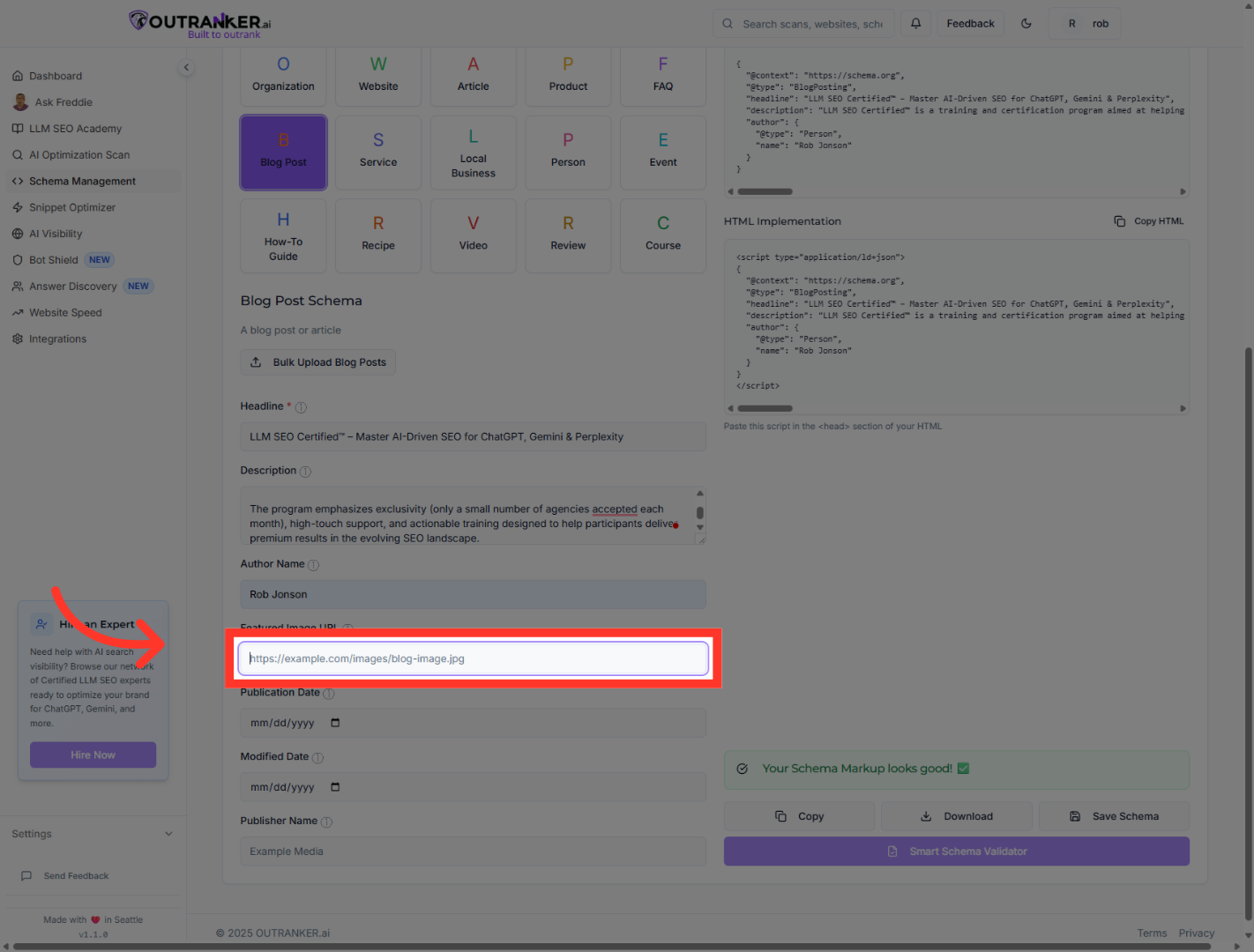Select the Person schema type
The height and width of the screenshot is (952, 1254).
(568, 152)
